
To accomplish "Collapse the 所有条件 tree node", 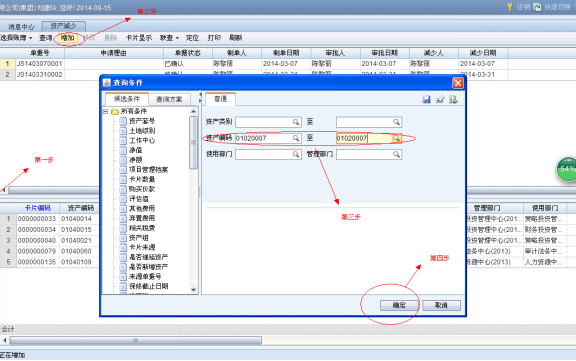I will click(106, 111).
